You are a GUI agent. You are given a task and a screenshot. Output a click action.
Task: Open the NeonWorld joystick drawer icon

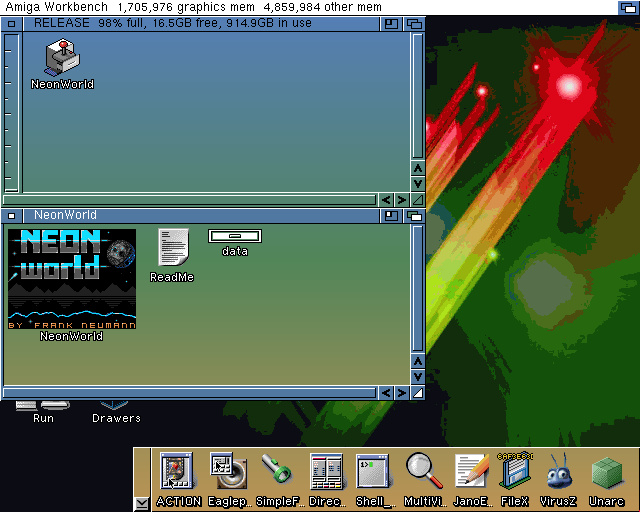coord(62,58)
